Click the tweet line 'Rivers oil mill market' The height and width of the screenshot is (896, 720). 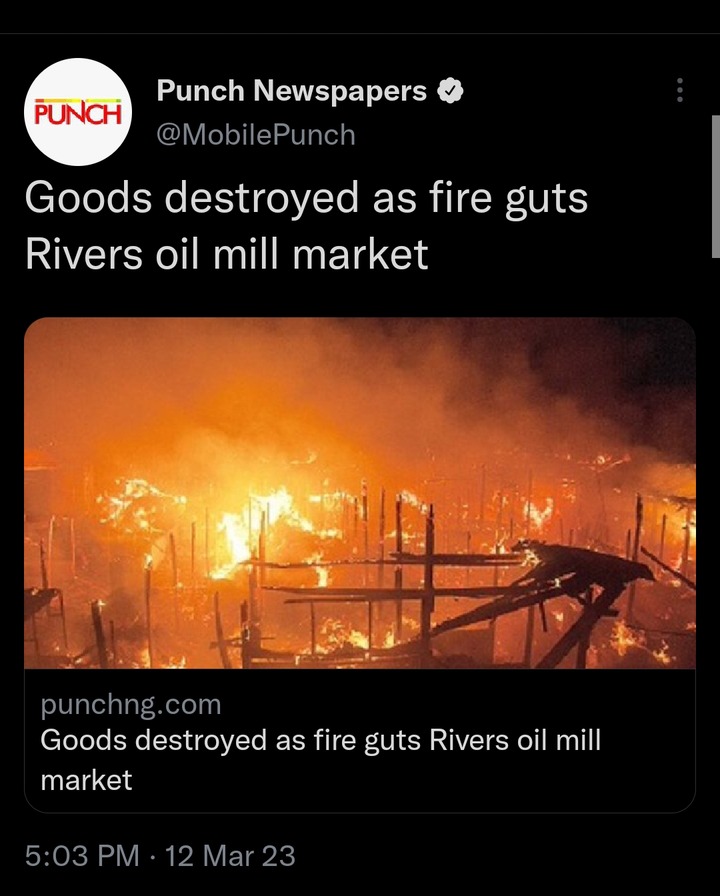click(x=227, y=254)
